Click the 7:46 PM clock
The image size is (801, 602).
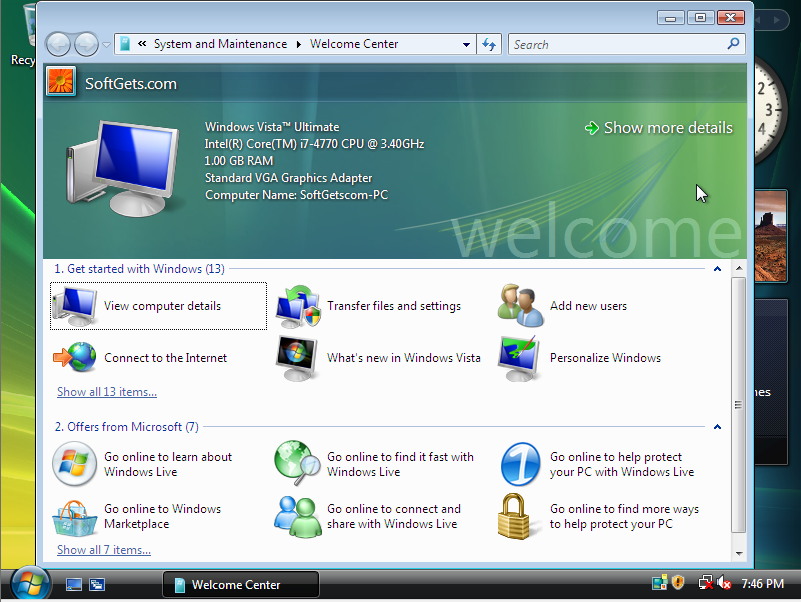point(762,584)
